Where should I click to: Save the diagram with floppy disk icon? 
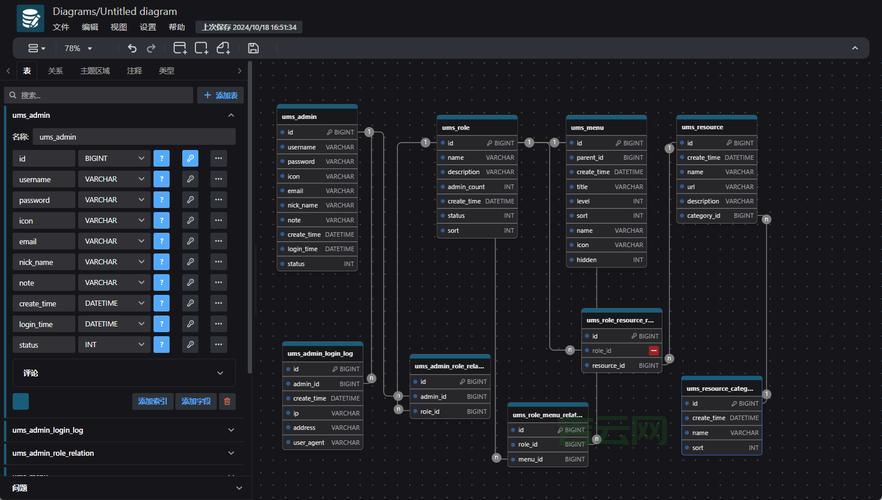[x=253, y=48]
